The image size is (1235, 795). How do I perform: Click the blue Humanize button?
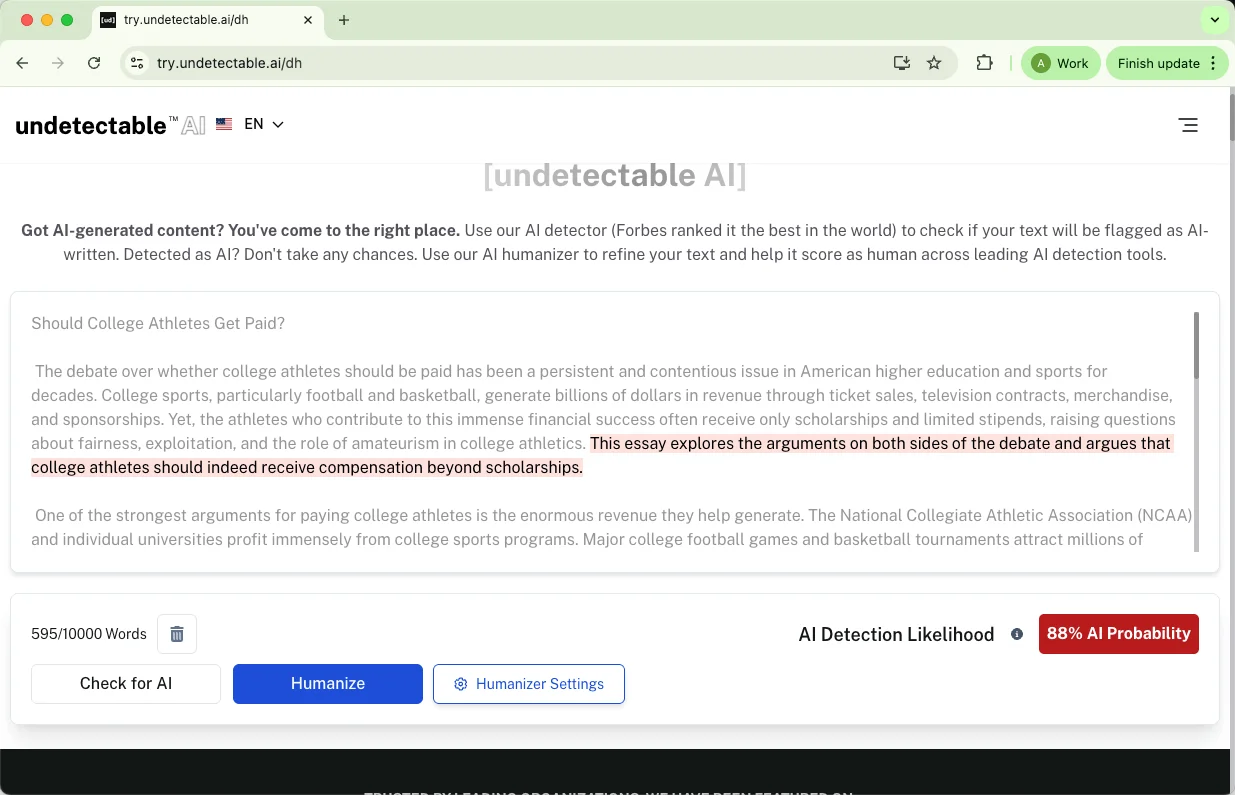327,684
